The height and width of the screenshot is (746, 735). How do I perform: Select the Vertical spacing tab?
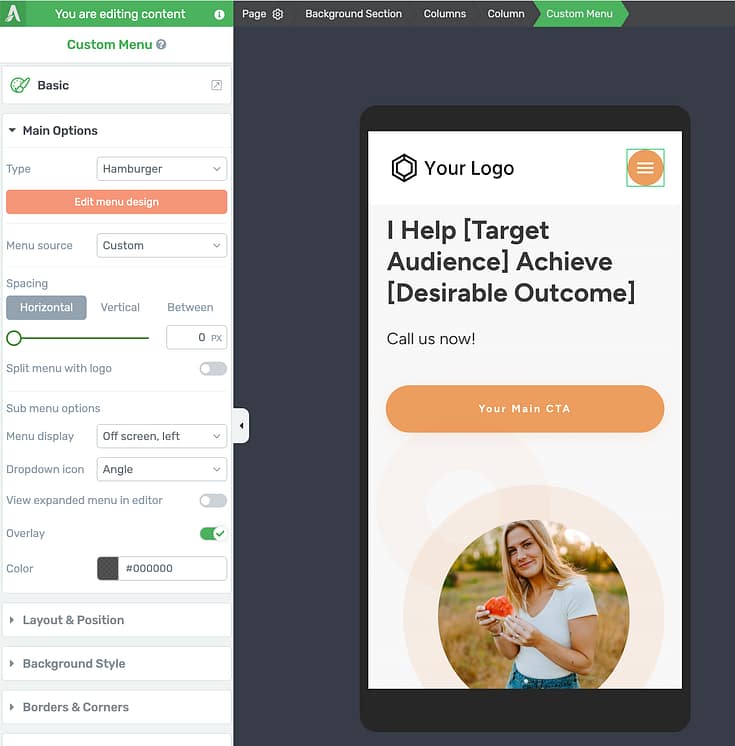coord(120,307)
